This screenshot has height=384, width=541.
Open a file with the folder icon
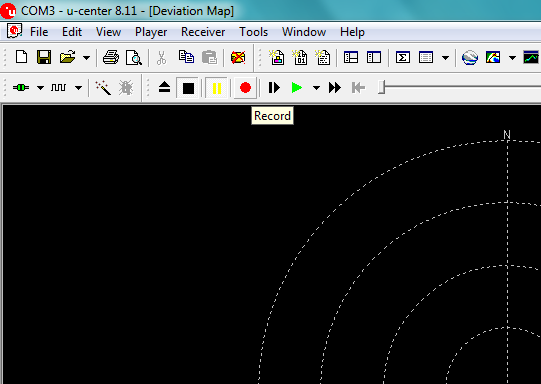click(x=67, y=57)
